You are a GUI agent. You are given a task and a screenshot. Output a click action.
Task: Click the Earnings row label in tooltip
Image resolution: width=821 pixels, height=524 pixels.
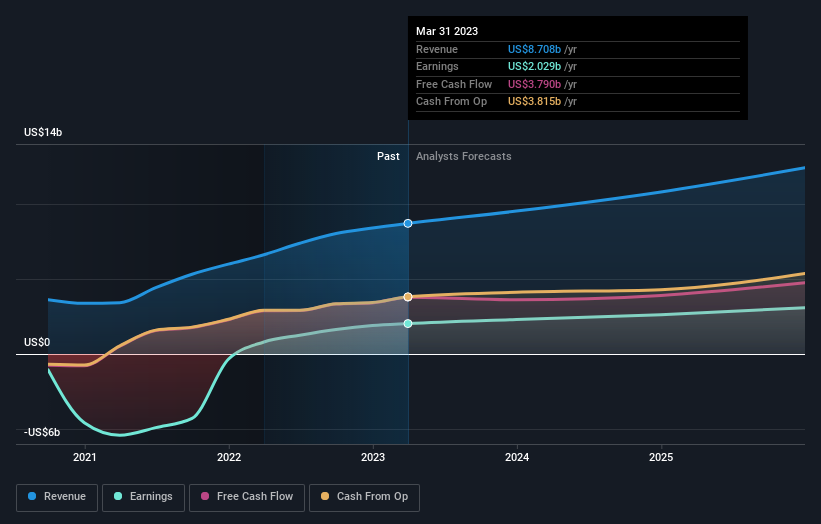pyautogui.click(x=437, y=66)
